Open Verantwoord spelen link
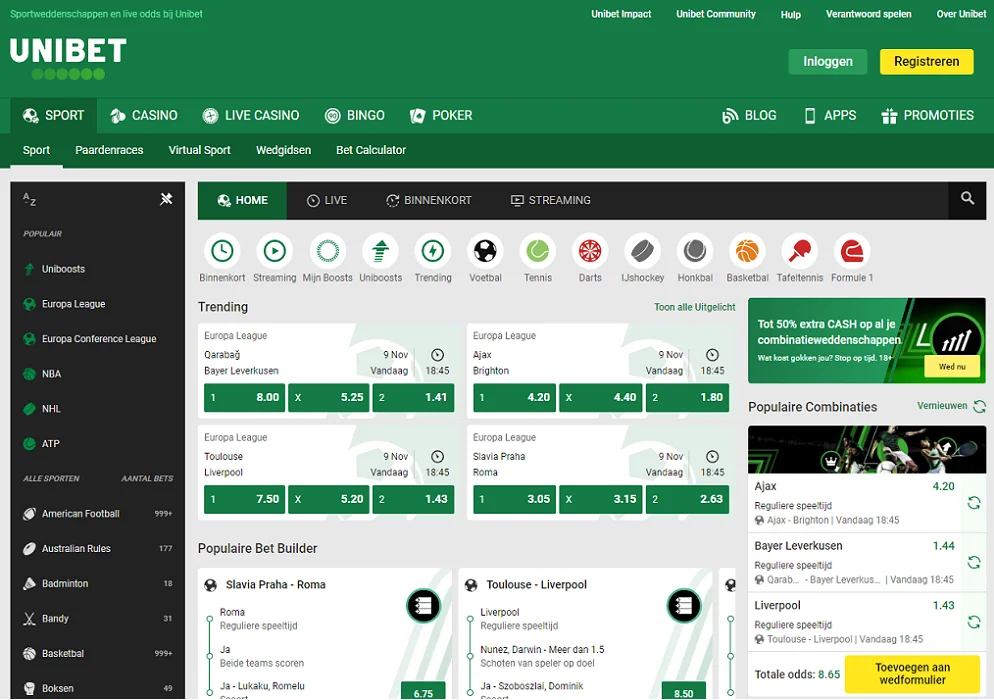 (x=868, y=14)
